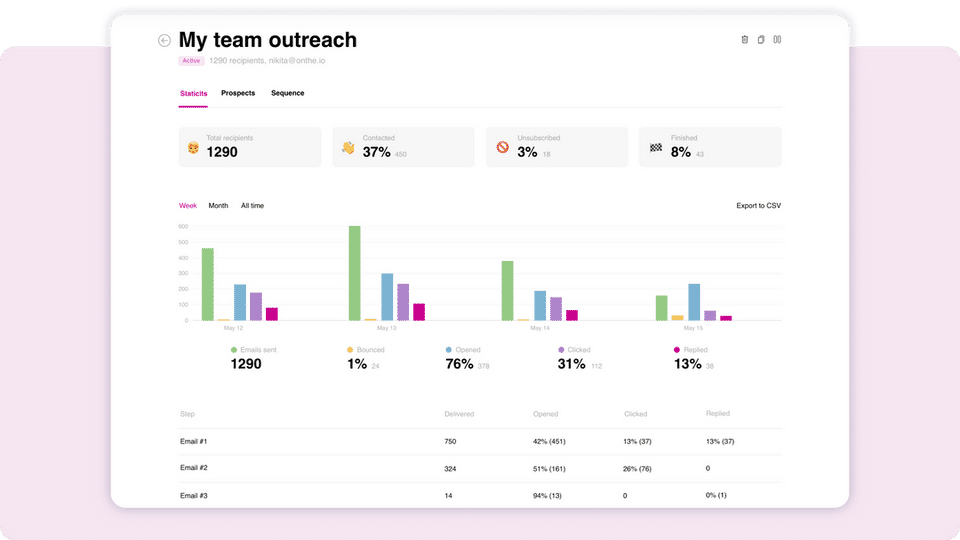
Task: Click the Opened table column header
Action: click(x=546, y=414)
